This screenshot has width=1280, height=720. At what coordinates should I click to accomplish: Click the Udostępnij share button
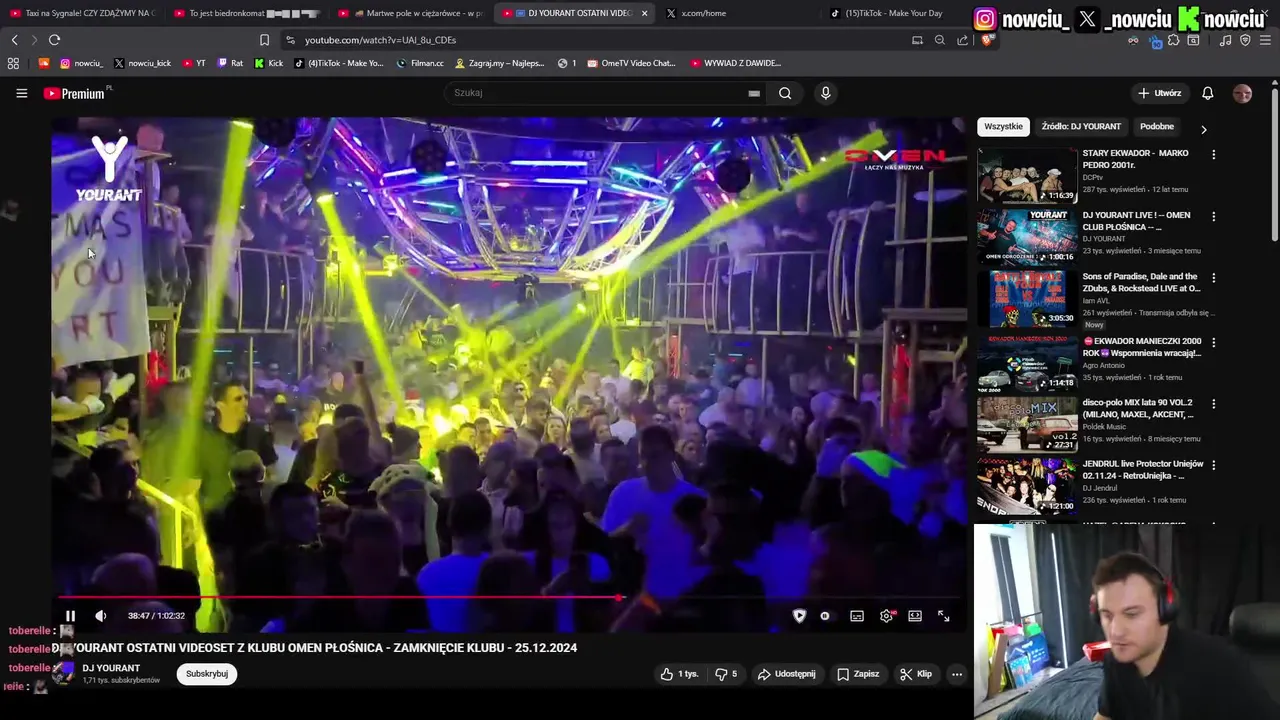[x=786, y=674]
